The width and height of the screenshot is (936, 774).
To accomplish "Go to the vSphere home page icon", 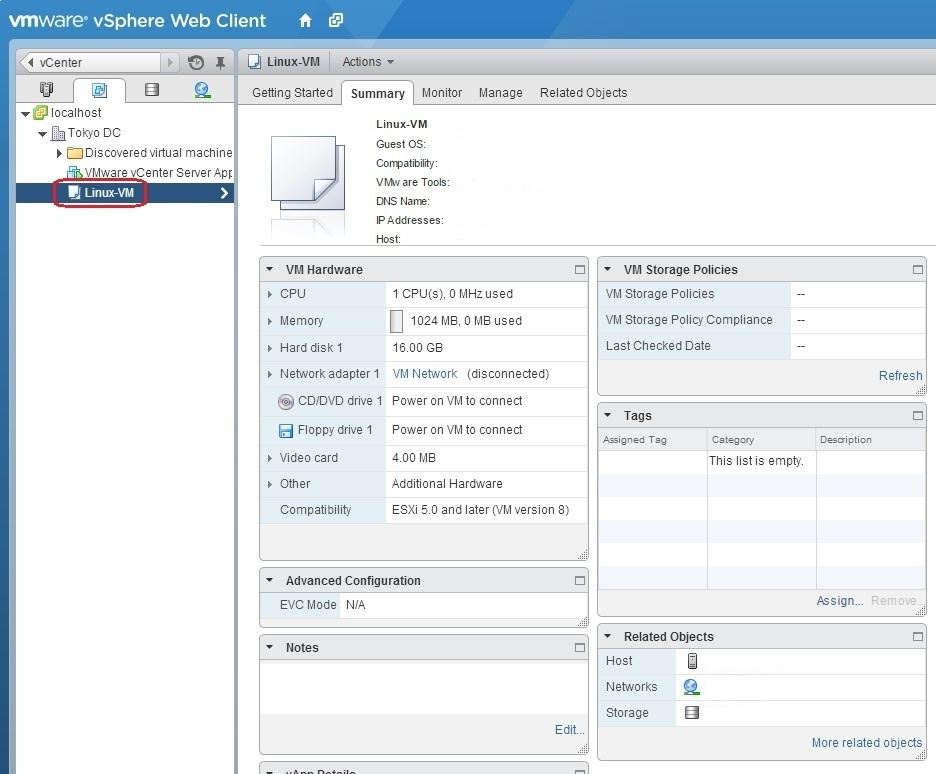I will pos(305,21).
